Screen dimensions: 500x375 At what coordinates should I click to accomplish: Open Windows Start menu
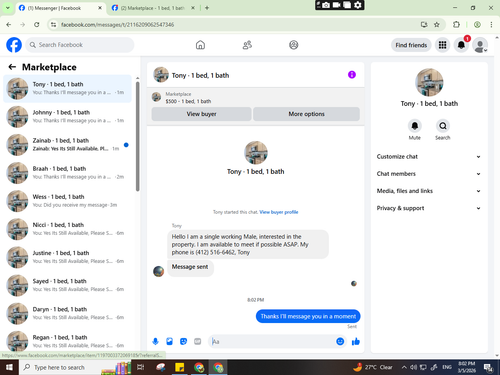[9, 367]
